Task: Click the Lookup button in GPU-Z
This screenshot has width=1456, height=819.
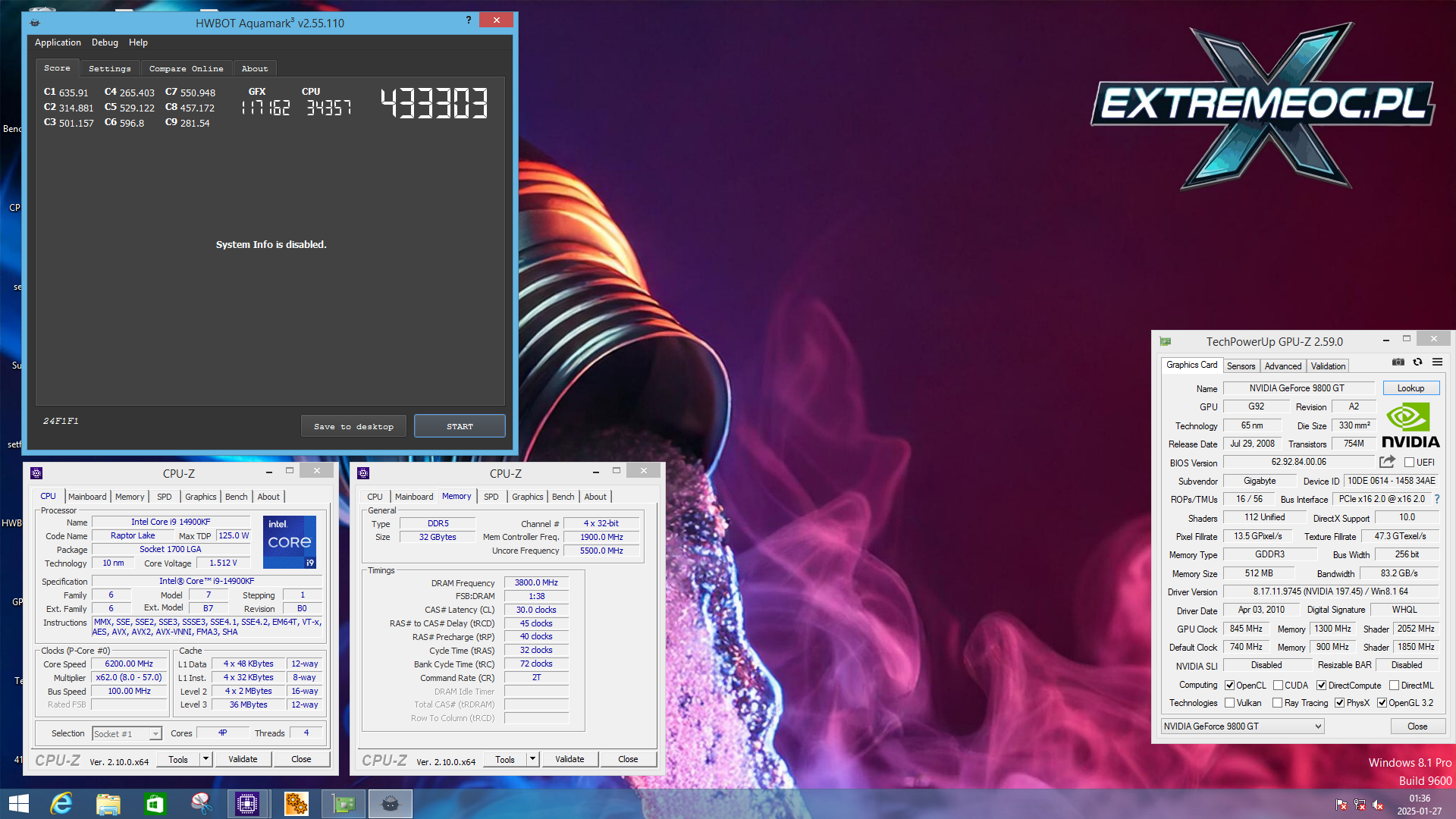Action: (x=1411, y=388)
